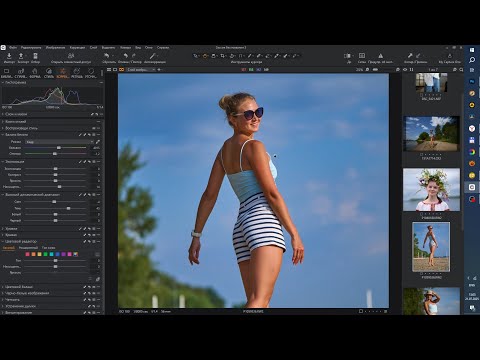Click the Экспорт export icon
Viewport: 480px width, 360px height.
point(21,56)
